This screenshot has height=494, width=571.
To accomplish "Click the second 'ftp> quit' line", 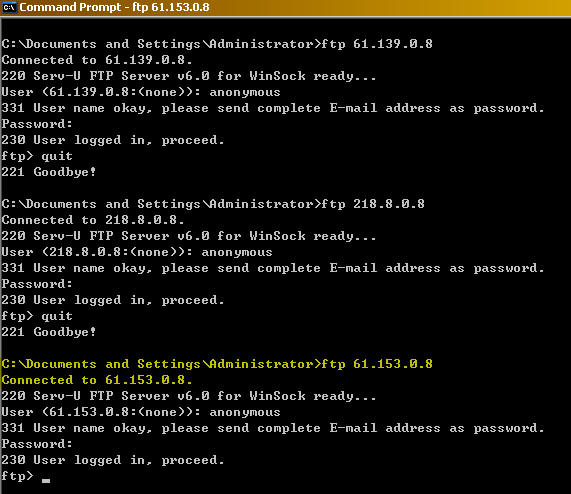I will [37, 316].
